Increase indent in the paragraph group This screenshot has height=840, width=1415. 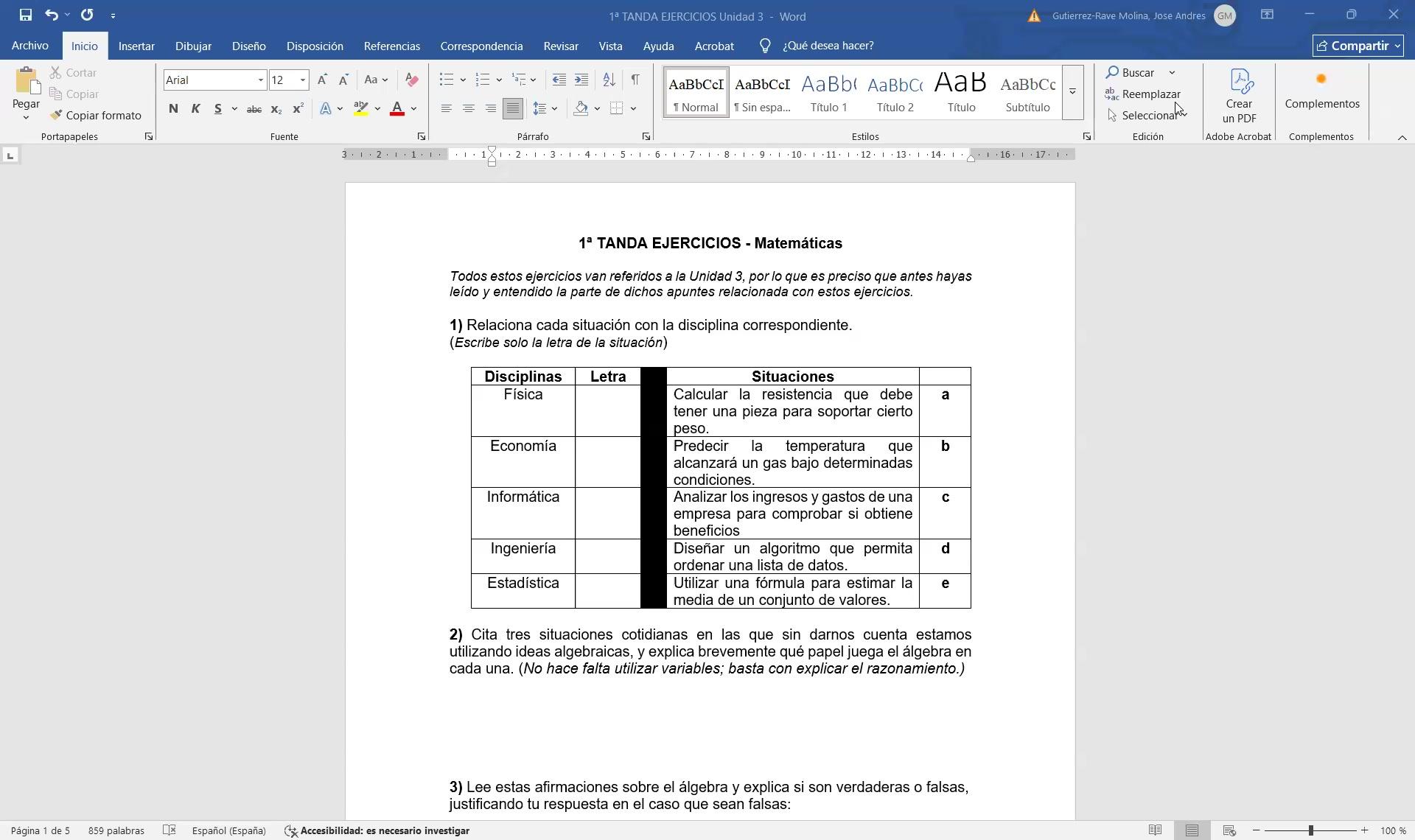tap(581, 80)
